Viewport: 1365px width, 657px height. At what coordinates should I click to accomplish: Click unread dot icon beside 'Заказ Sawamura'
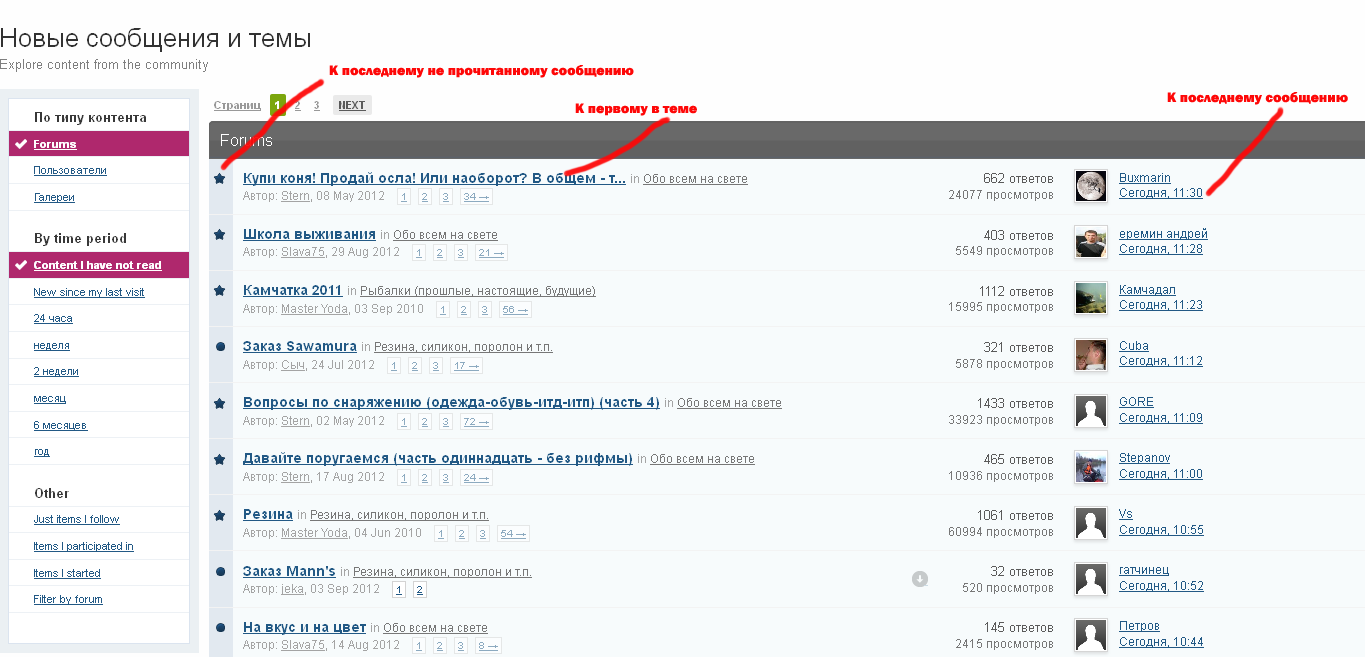220,347
